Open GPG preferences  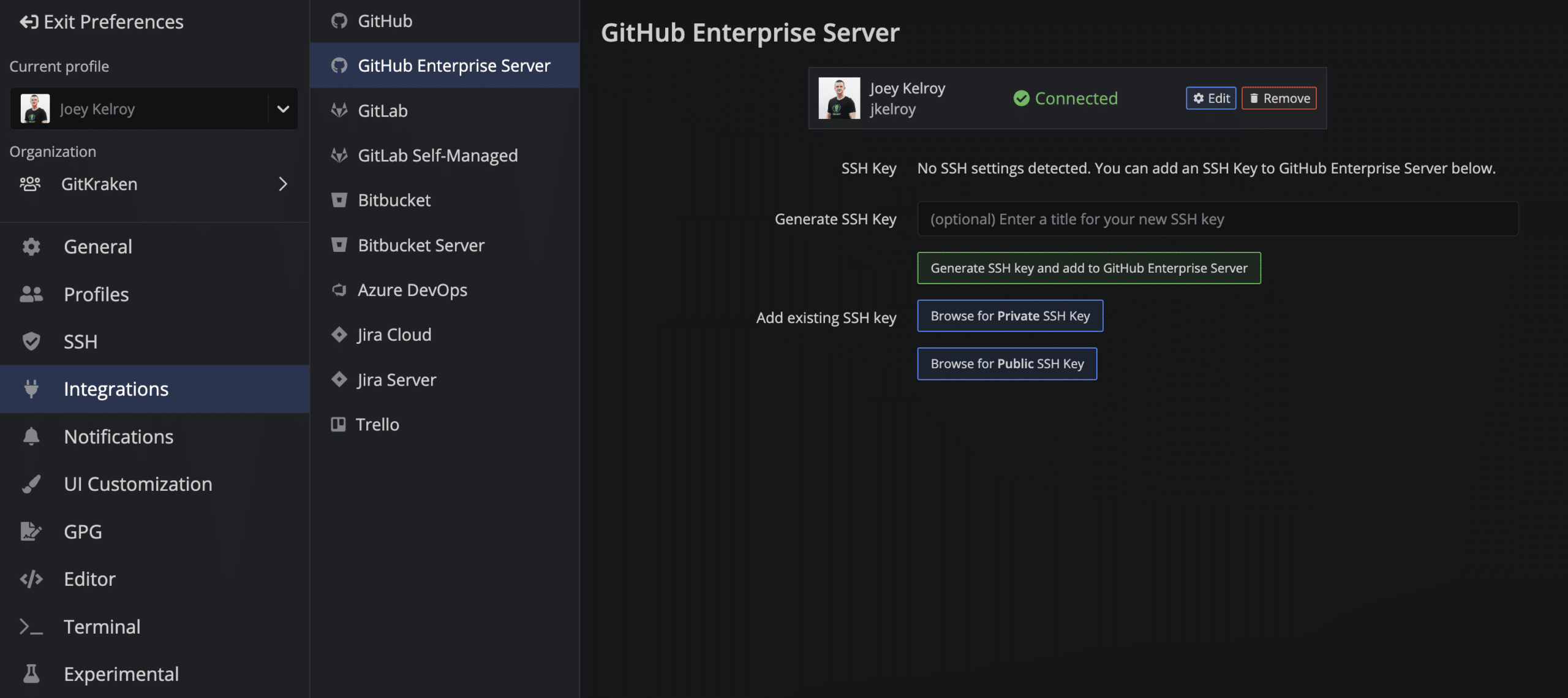154,531
